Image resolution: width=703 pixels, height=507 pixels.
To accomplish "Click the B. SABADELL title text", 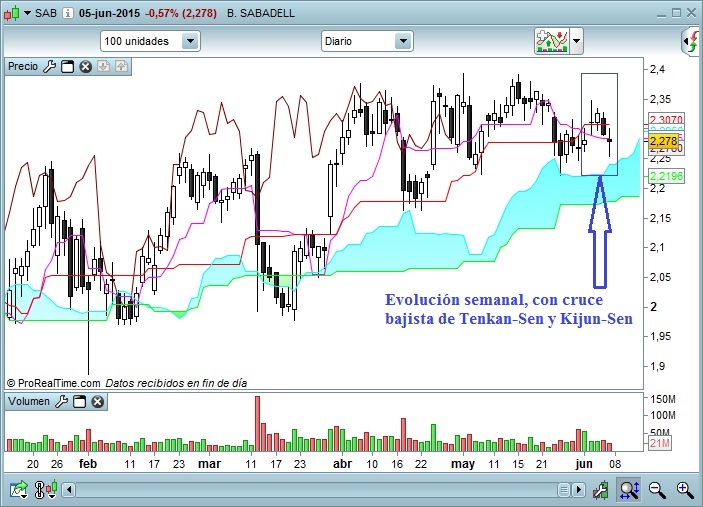I will tap(261, 13).
